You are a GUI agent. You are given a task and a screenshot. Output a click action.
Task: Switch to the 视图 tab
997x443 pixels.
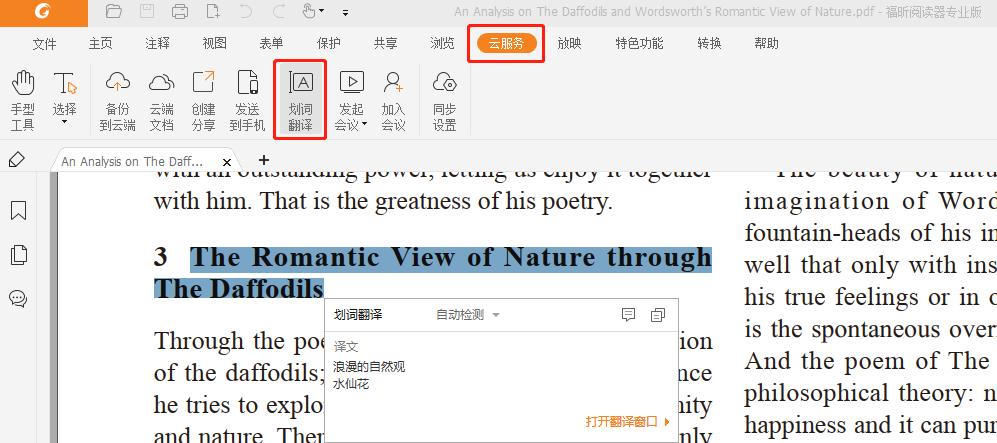(x=214, y=43)
